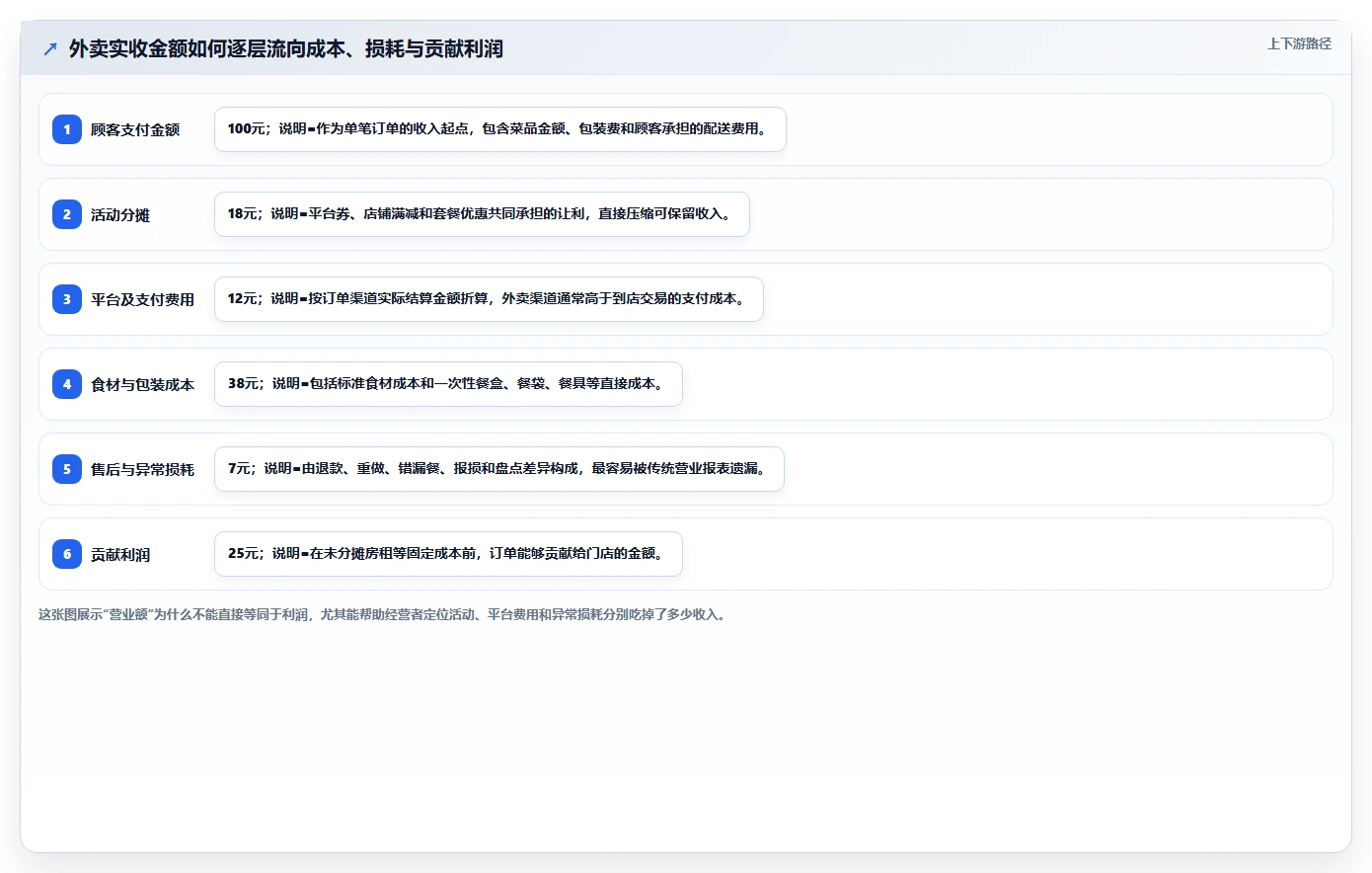Open the 12元 description box
This screenshot has width=1372, height=873.
click(x=489, y=299)
